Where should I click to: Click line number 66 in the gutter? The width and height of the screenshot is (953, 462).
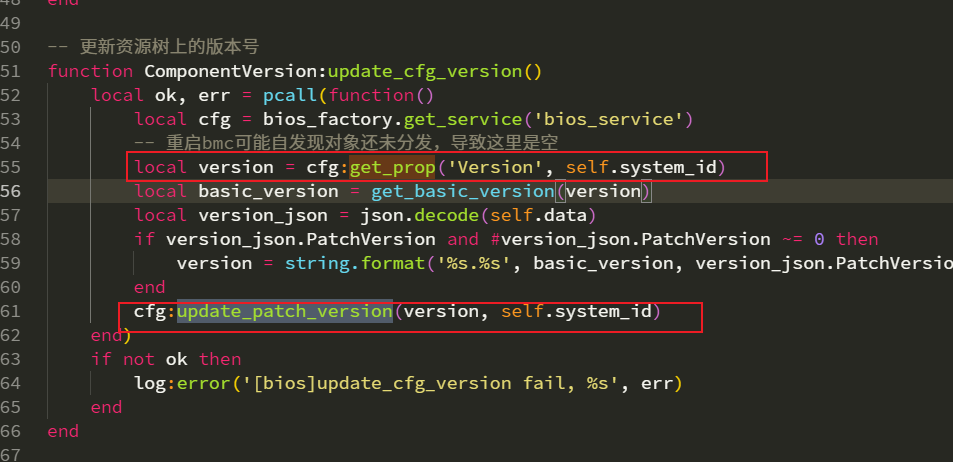pyautogui.click(x=11, y=431)
